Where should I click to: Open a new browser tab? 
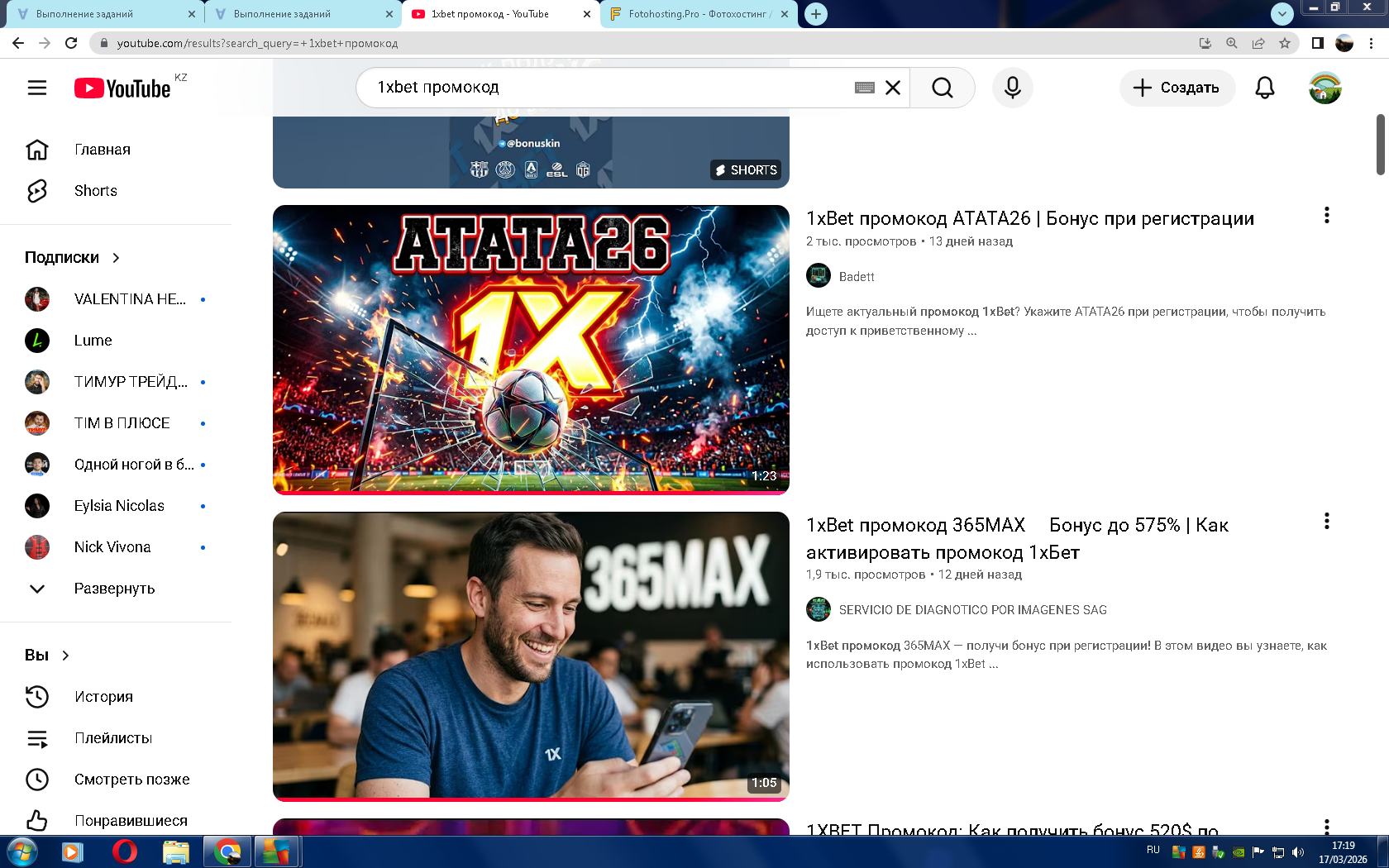[x=816, y=14]
